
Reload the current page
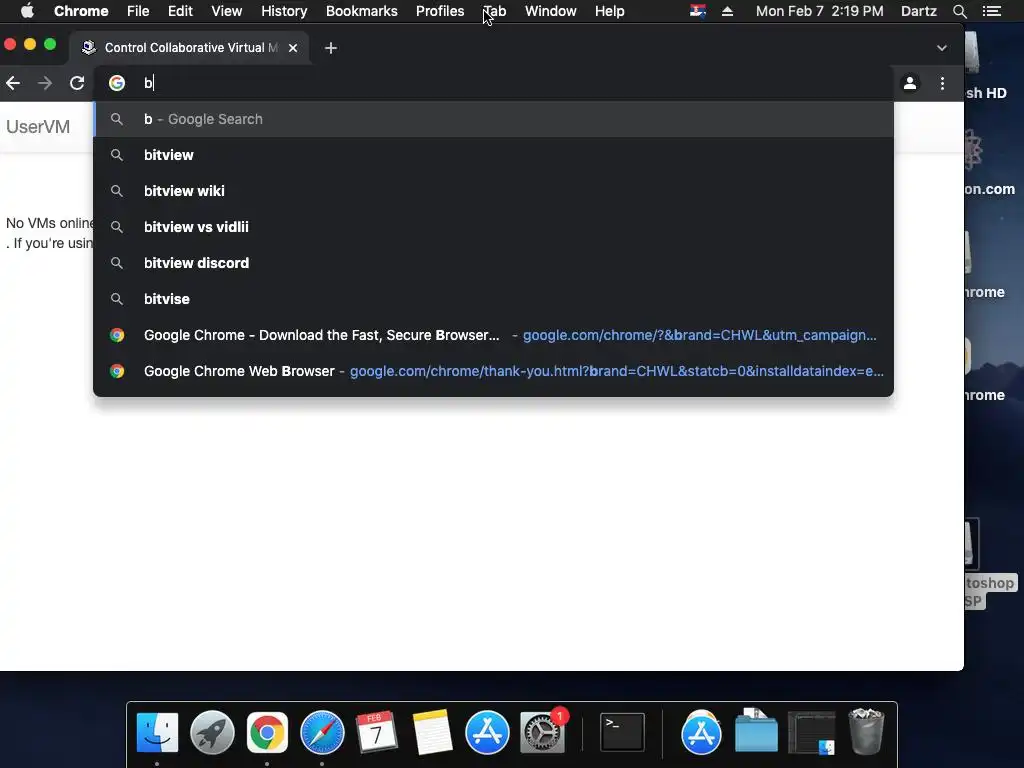(x=77, y=83)
